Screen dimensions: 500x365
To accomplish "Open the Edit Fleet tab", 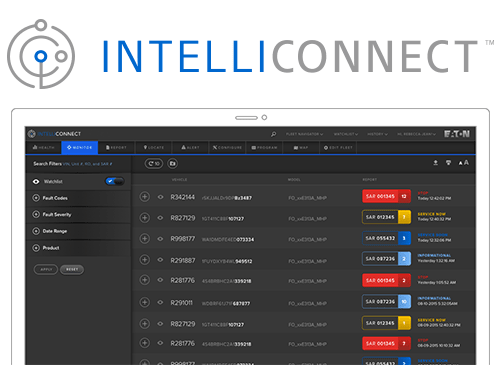I will point(338,147).
